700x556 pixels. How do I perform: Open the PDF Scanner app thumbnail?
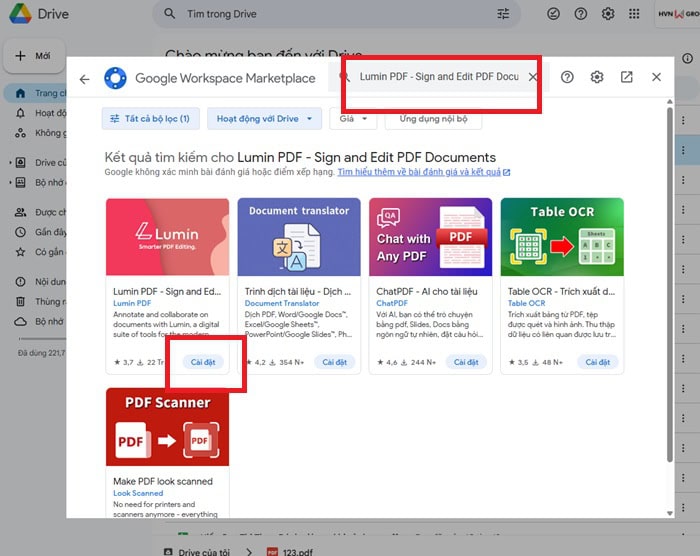pos(167,428)
